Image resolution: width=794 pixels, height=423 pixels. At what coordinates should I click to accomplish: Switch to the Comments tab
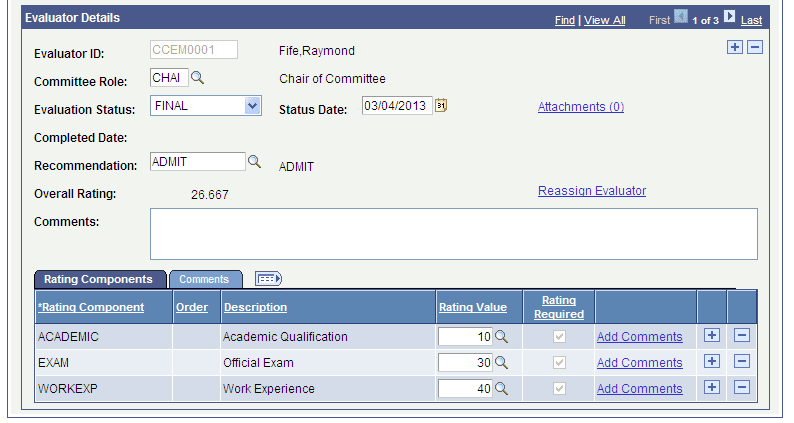[x=205, y=279]
